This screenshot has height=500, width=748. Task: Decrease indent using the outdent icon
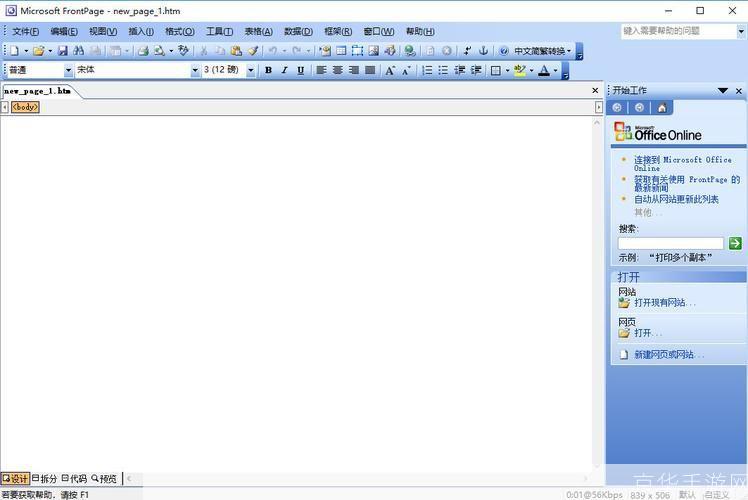459,70
